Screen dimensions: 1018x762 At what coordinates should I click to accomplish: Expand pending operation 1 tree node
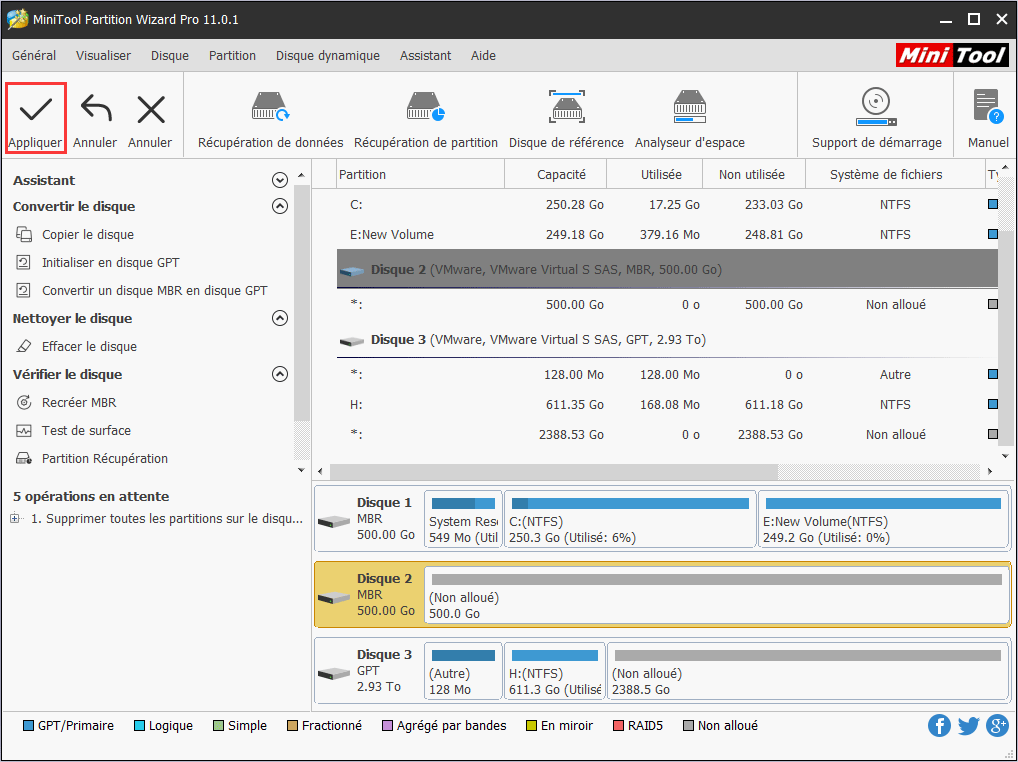click(x=15, y=518)
